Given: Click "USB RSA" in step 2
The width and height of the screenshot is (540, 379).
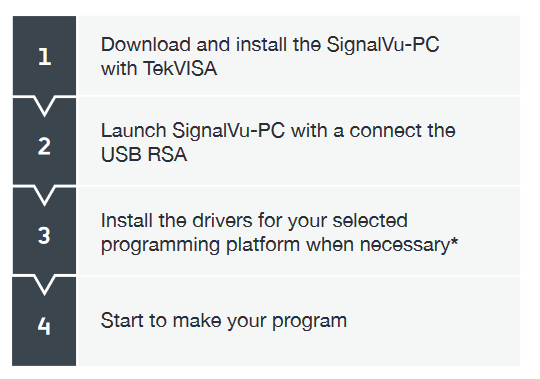Looking at the screenshot, I should (x=144, y=154).
